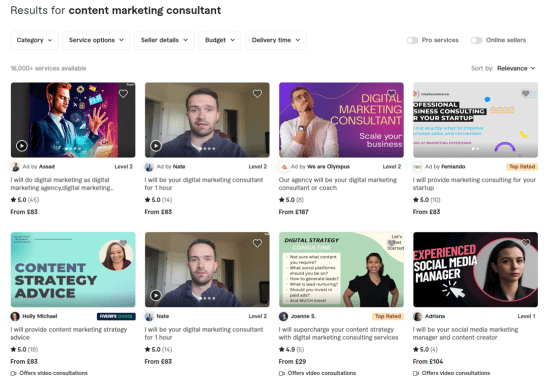Favorite Assad's gig with the heart icon
This screenshot has height=378, width=551.
point(123,94)
